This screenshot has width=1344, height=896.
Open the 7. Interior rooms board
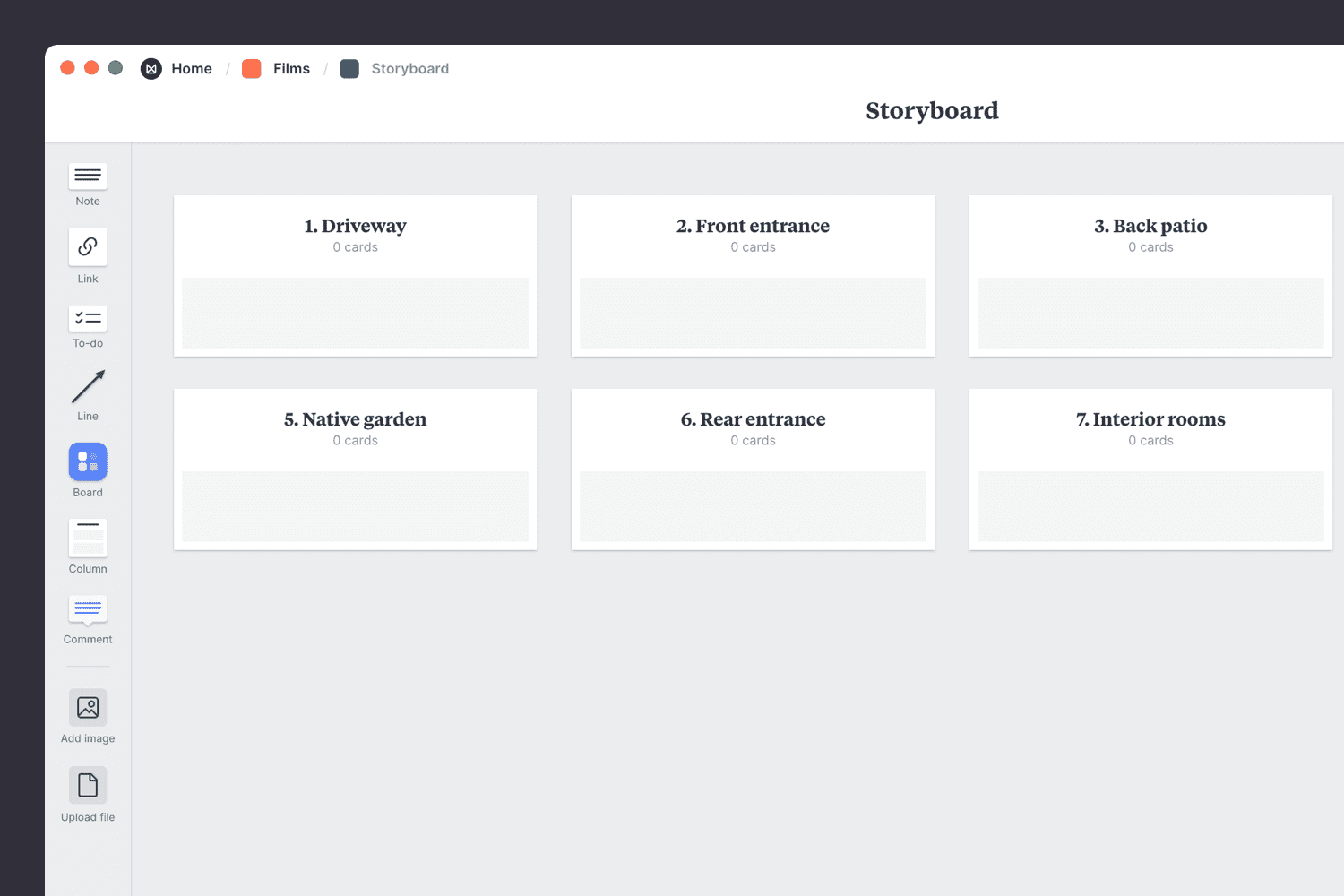(x=1150, y=419)
